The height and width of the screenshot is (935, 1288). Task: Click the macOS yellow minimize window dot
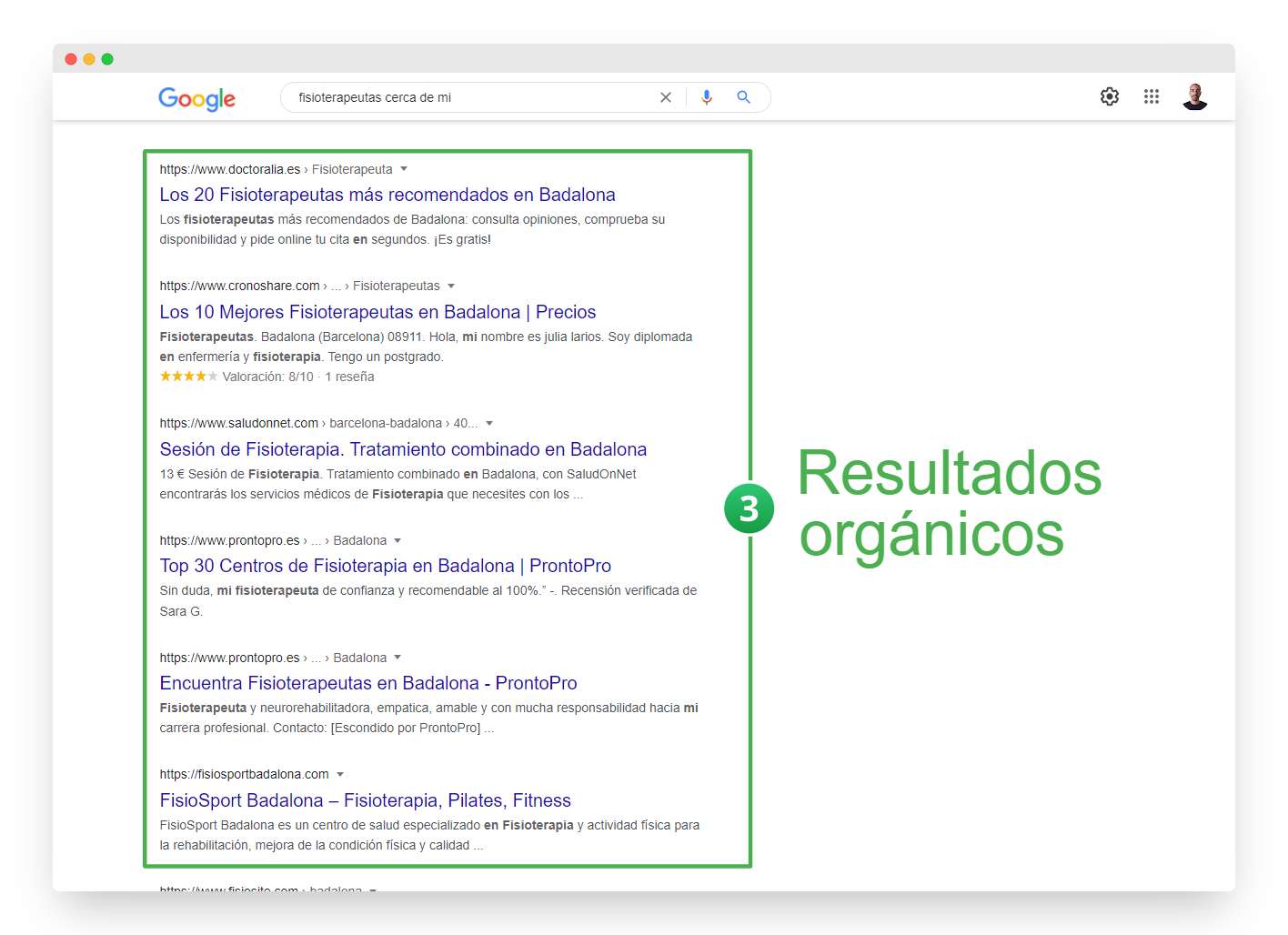coord(89,59)
